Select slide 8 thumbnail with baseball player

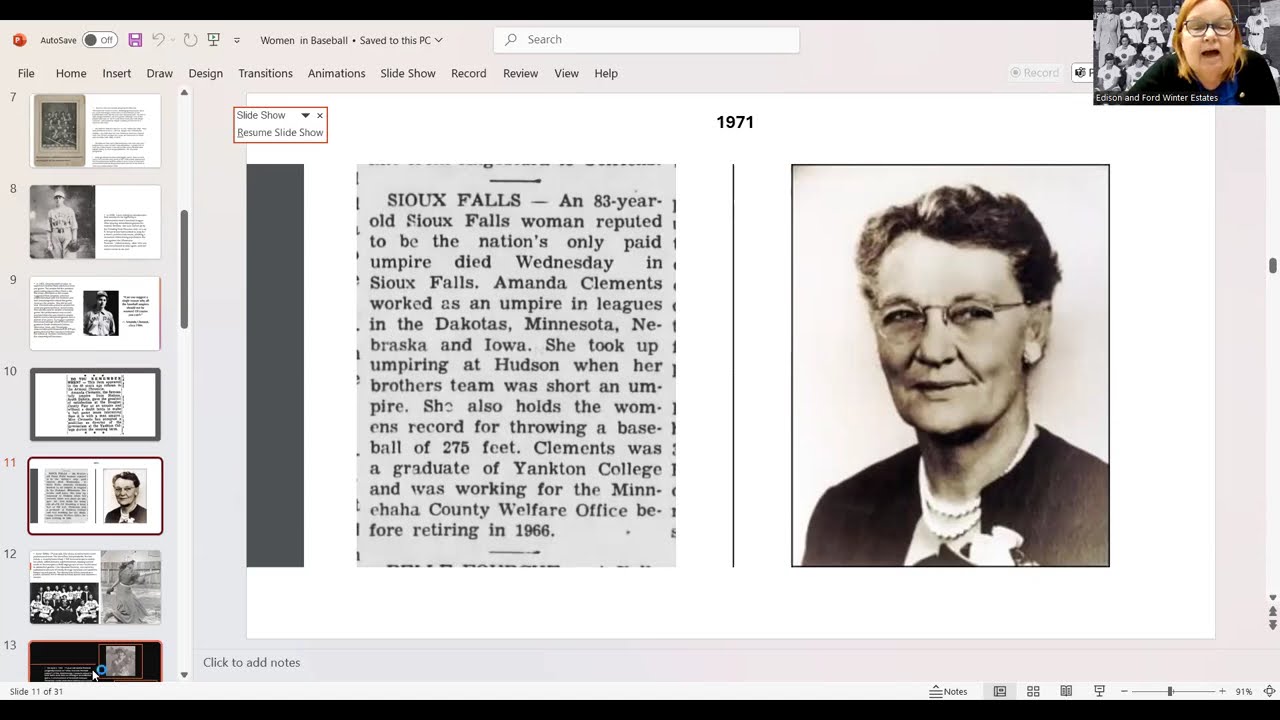tap(95, 222)
